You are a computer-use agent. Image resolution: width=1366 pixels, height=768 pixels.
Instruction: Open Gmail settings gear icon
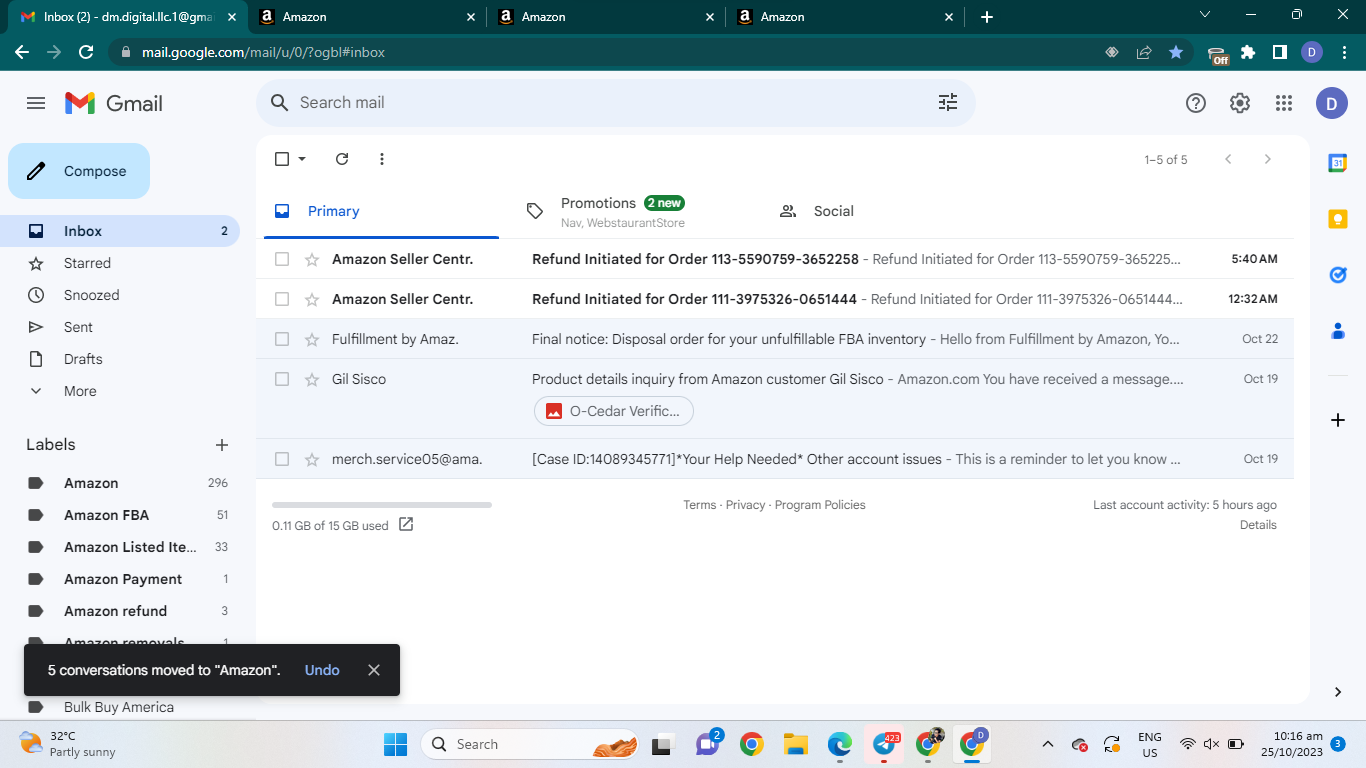point(1240,103)
